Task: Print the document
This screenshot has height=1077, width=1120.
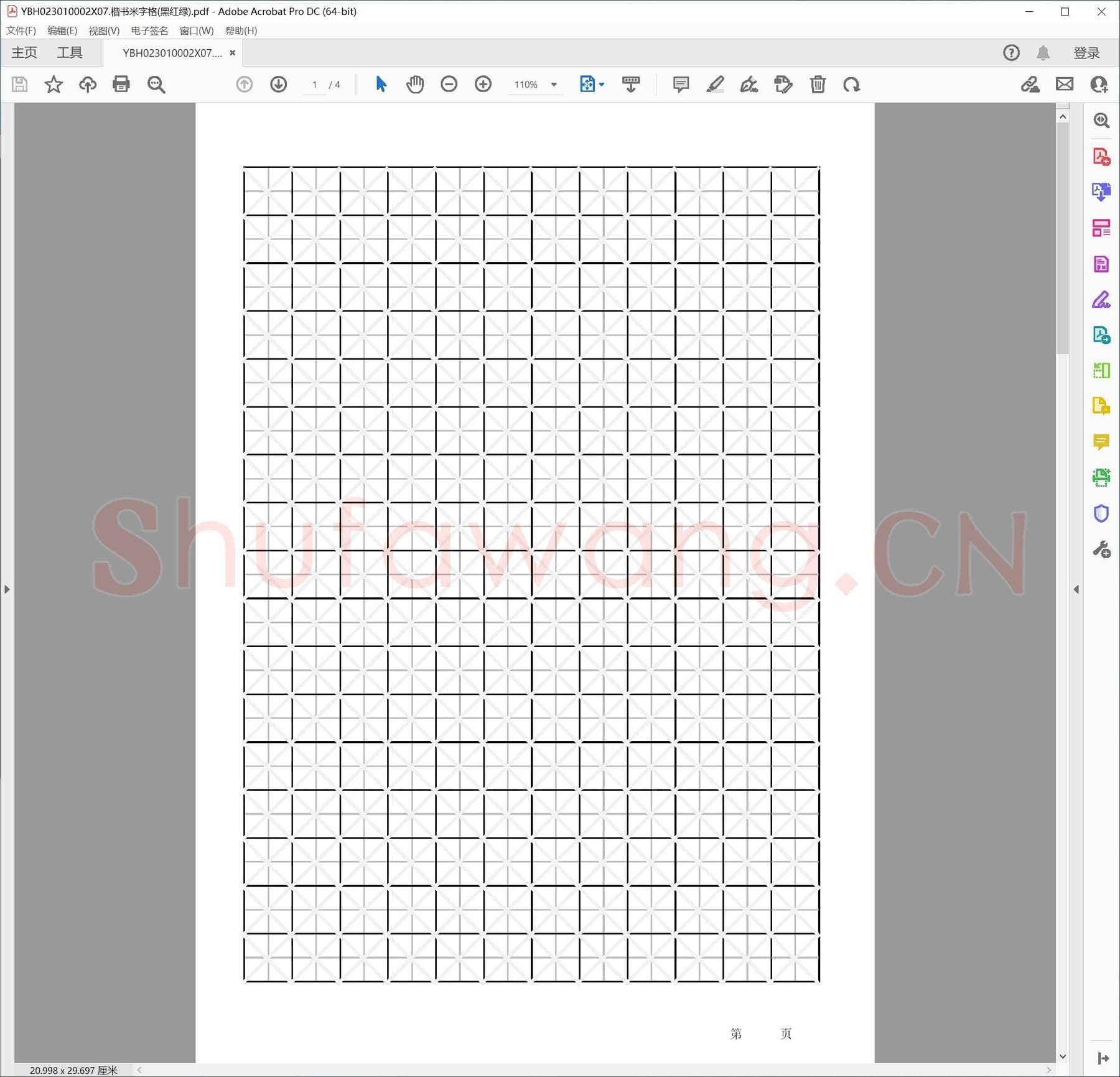Action: coord(121,84)
